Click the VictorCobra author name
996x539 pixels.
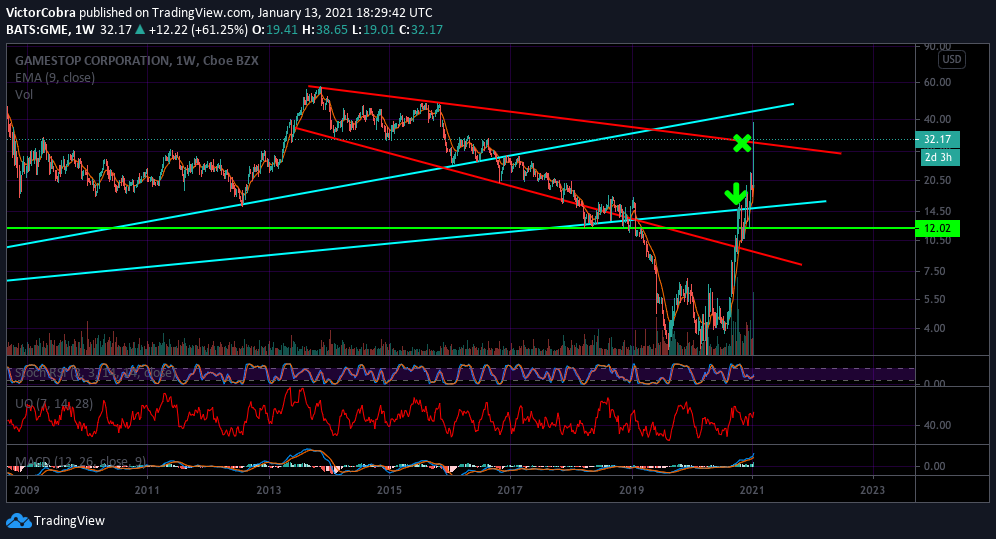41,13
